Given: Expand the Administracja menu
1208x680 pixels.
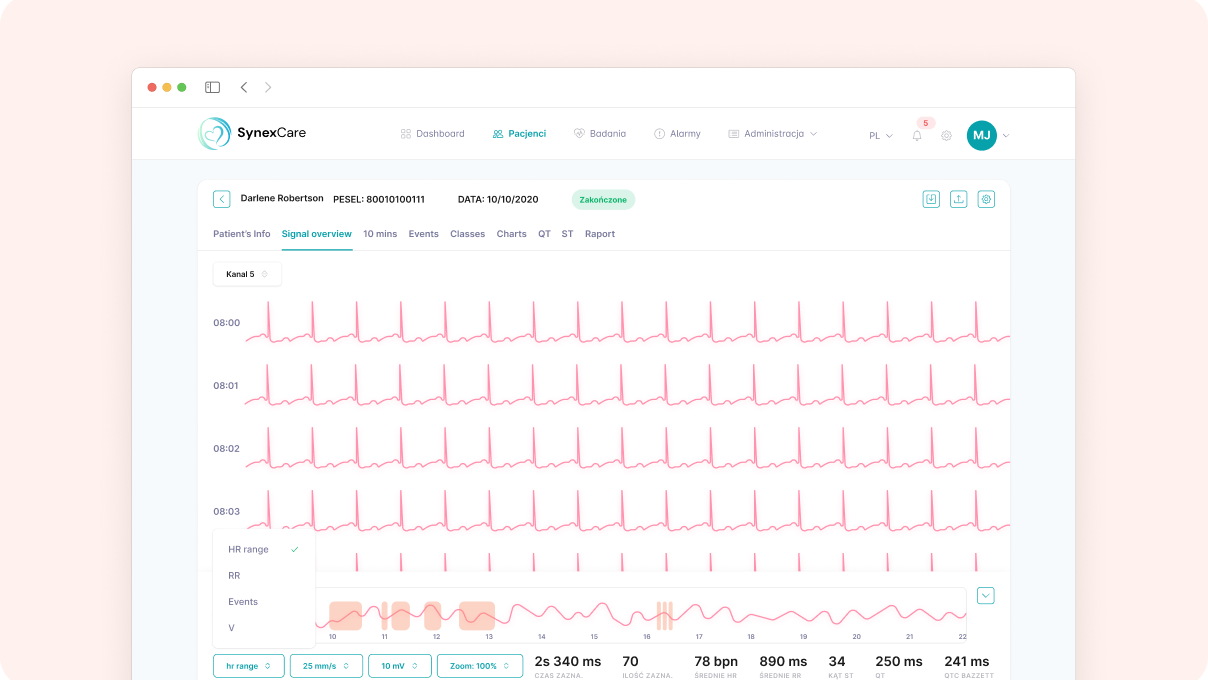Looking at the screenshot, I should tap(772, 134).
